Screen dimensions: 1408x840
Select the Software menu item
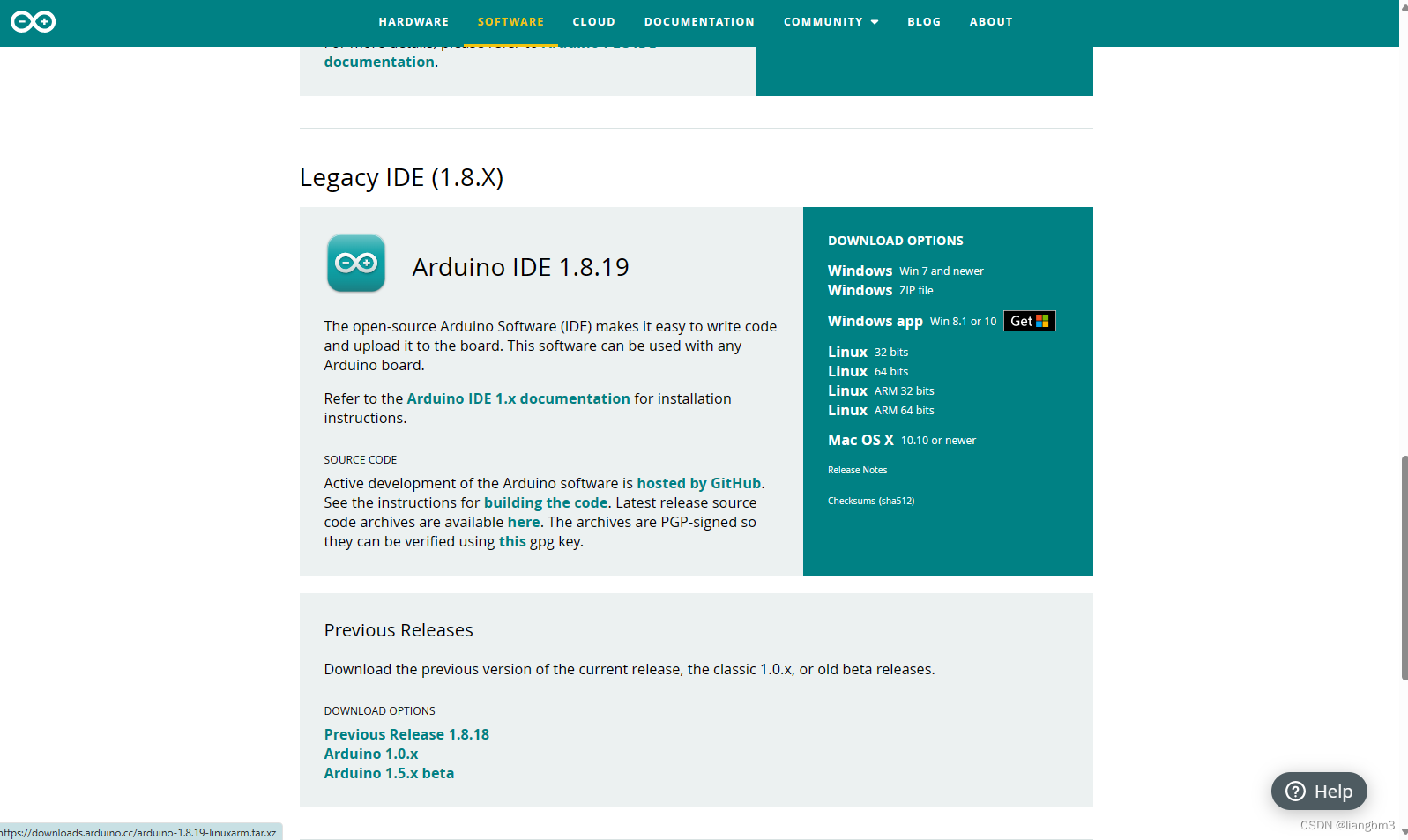[510, 22]
